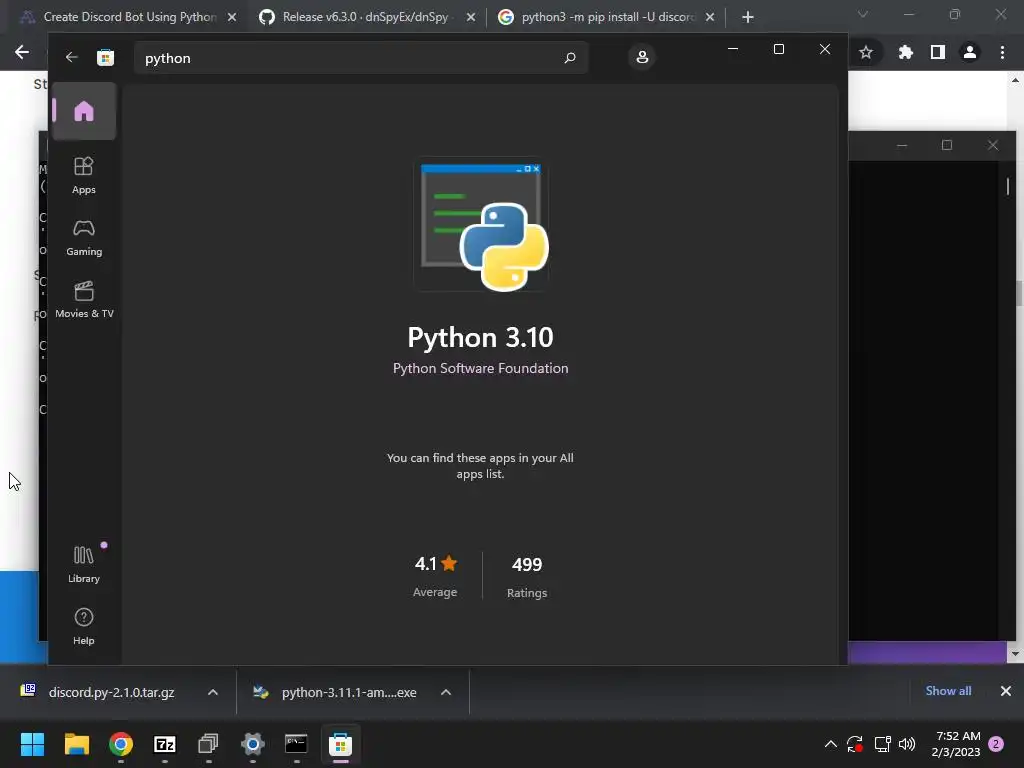Click the 4.1 Average rating
This screenshot has width=1024, height=768.
pyautogui.click(x=435, y=576)
